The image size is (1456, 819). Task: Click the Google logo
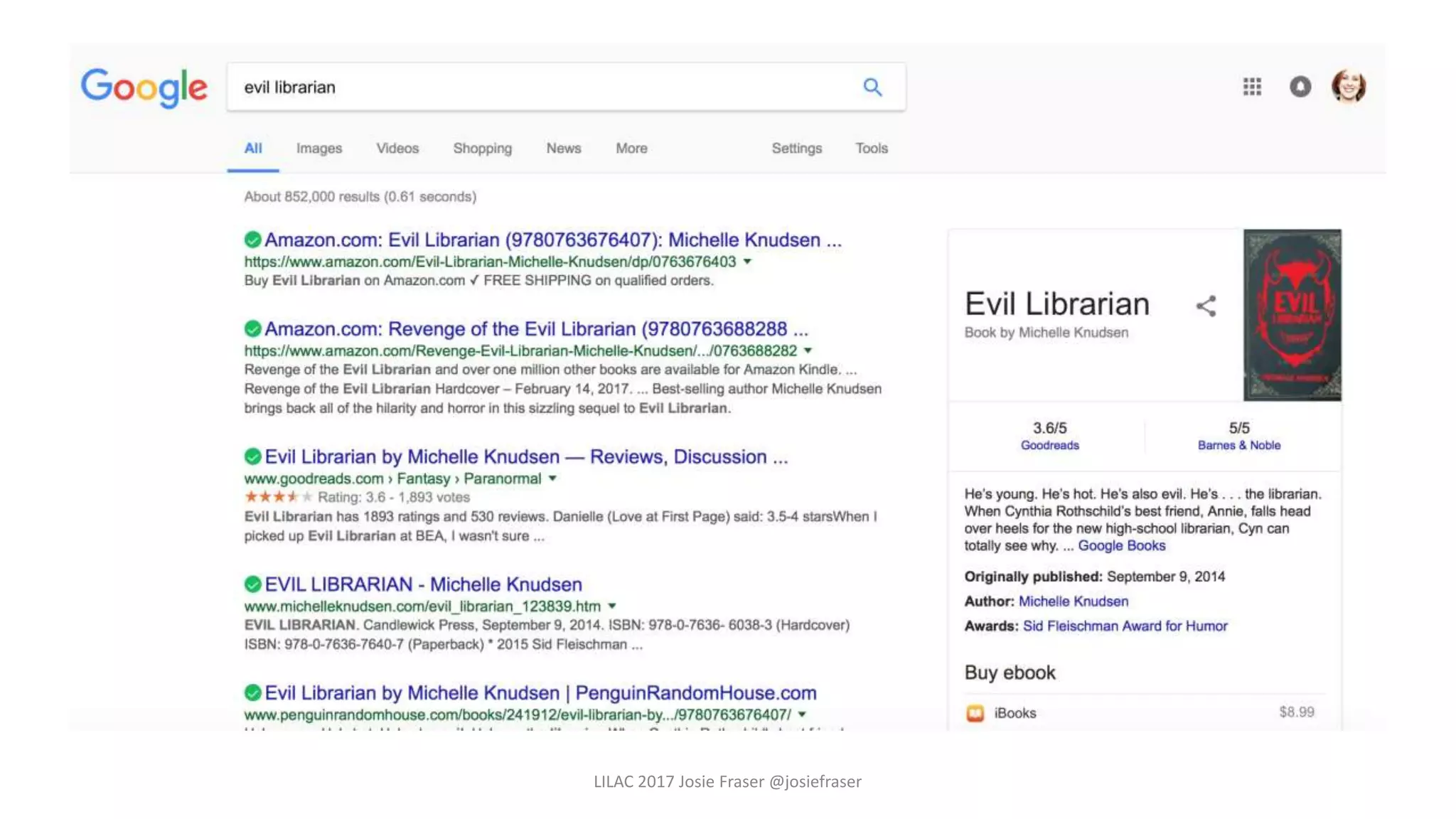(144, 87)
